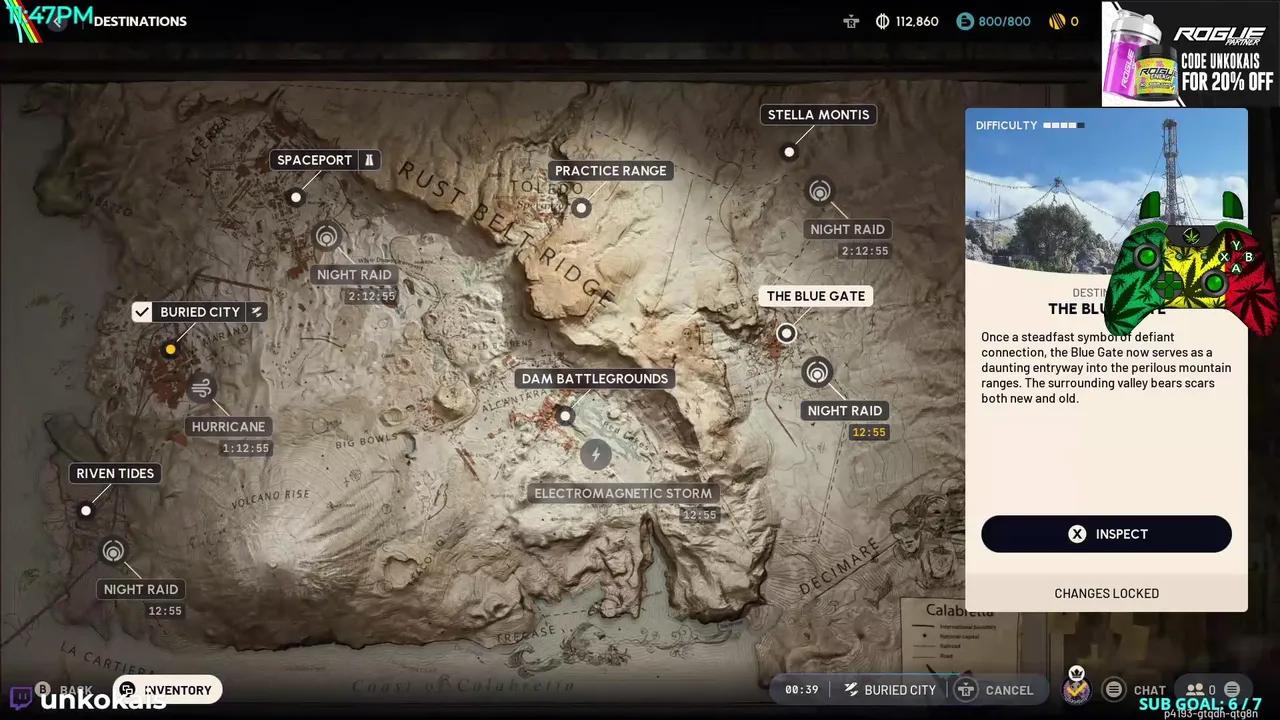Select the Hurricane condition label
This screenshot has width=1280, height=720.
[x=228, y=427]
